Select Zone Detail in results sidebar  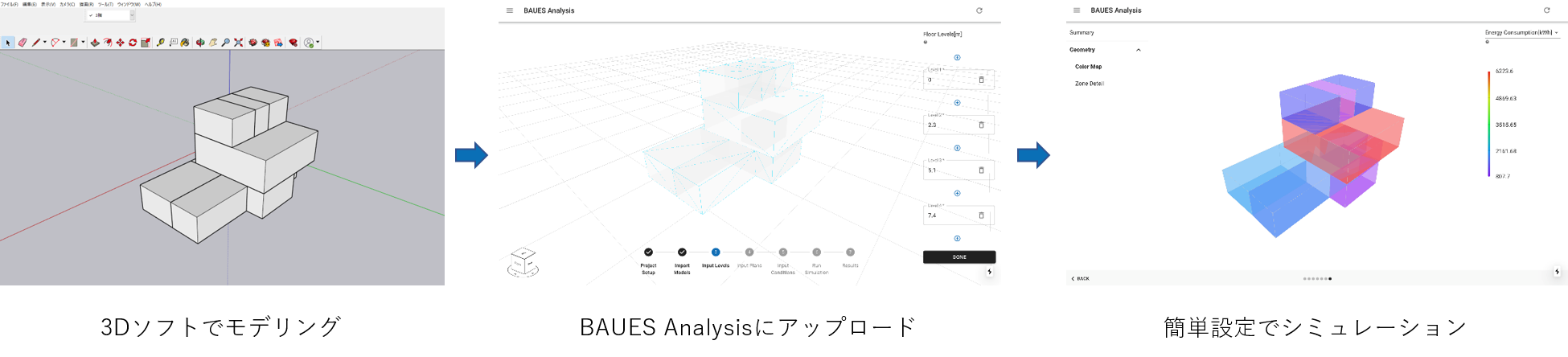(1090, 84)
